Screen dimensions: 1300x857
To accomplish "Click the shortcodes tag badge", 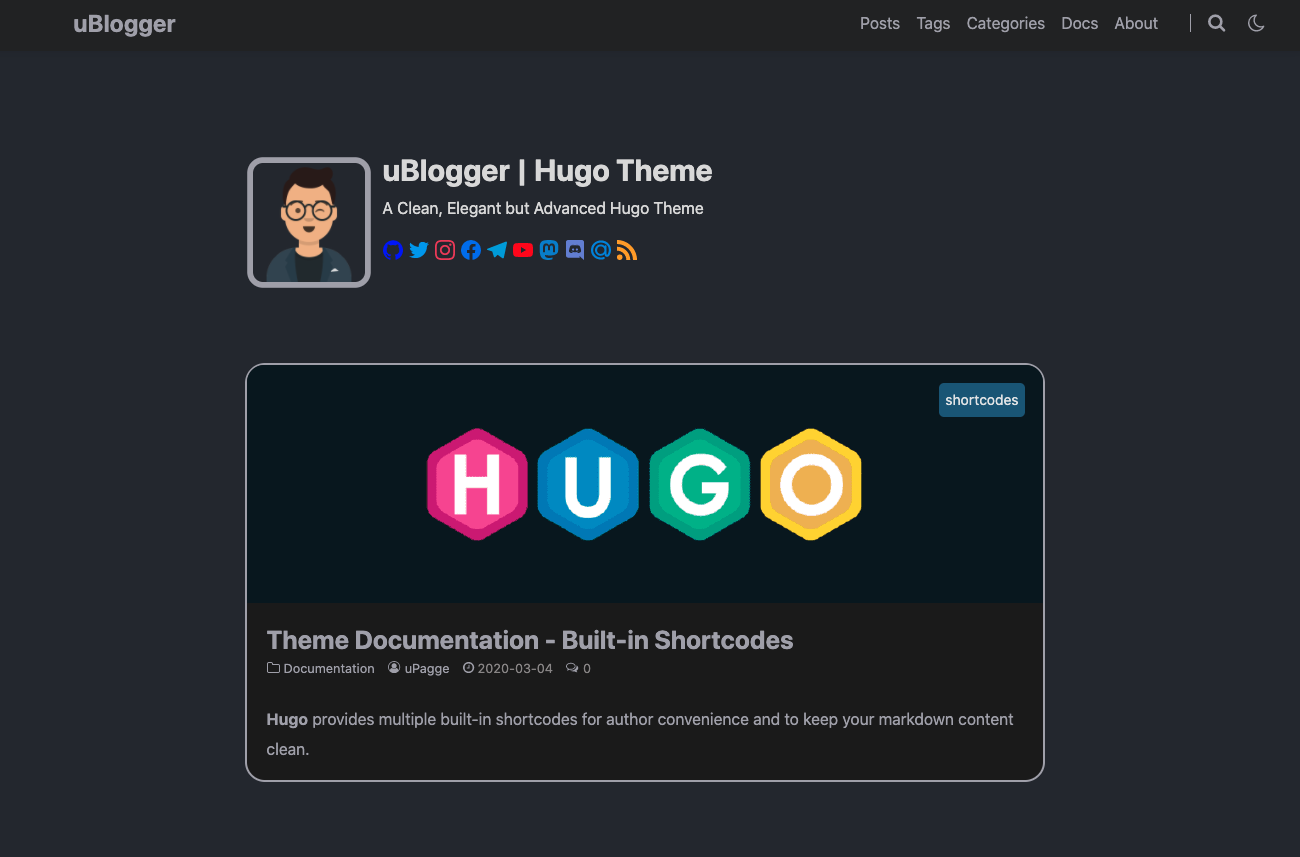I will coord(982,400).
